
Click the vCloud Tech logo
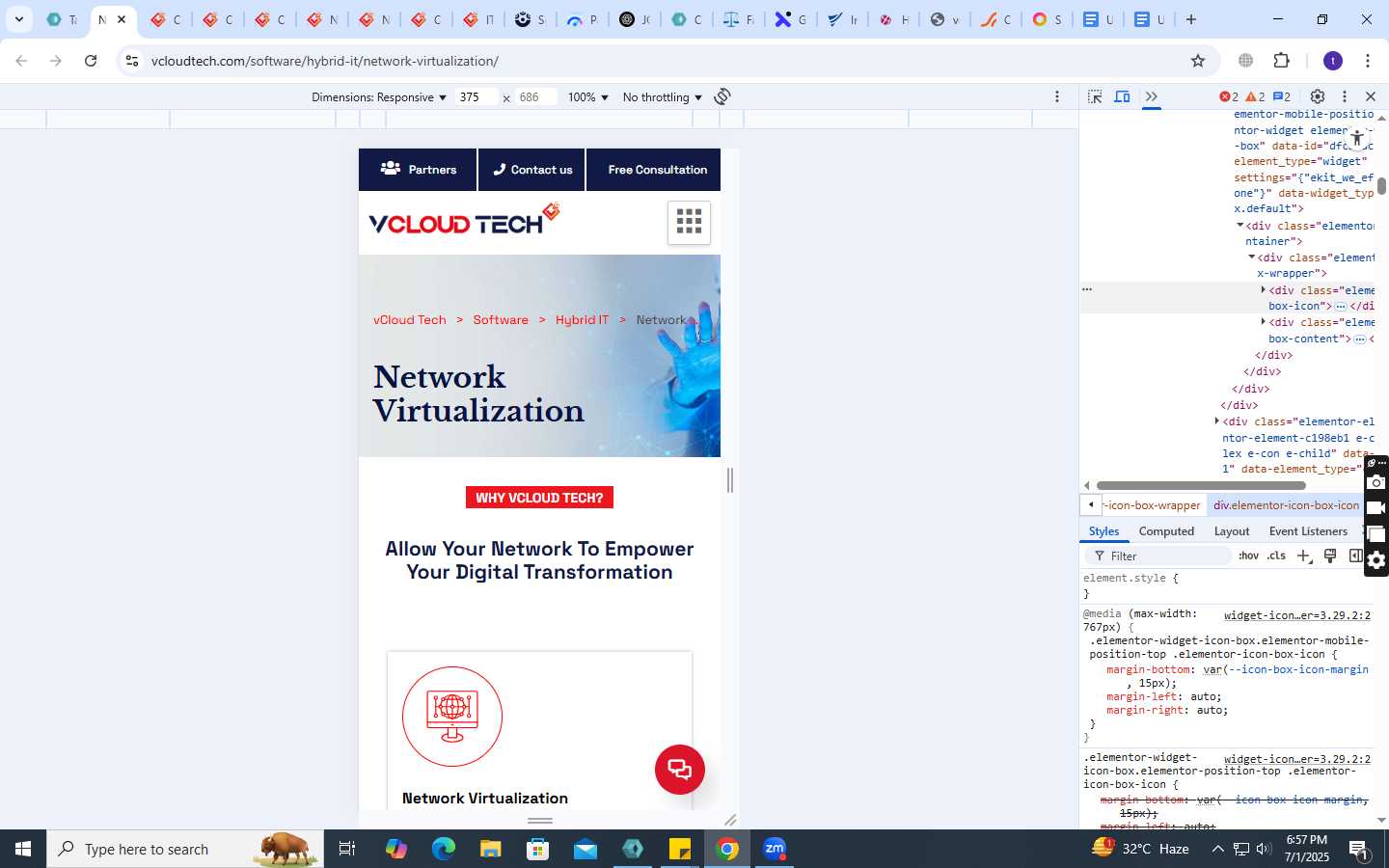pyautogui.click(x=464, y=219)
